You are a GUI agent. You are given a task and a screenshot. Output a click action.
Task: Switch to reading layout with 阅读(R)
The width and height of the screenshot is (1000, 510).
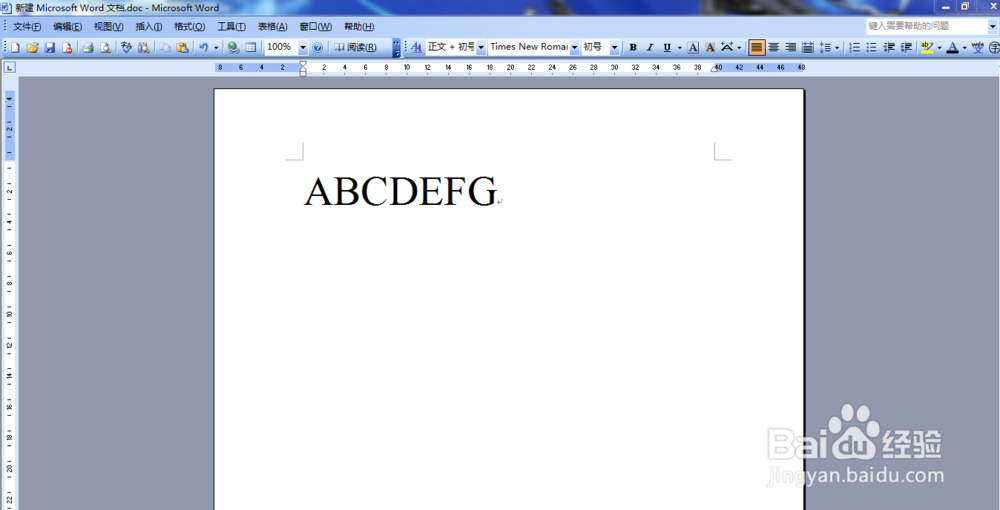tap(356, 47)
